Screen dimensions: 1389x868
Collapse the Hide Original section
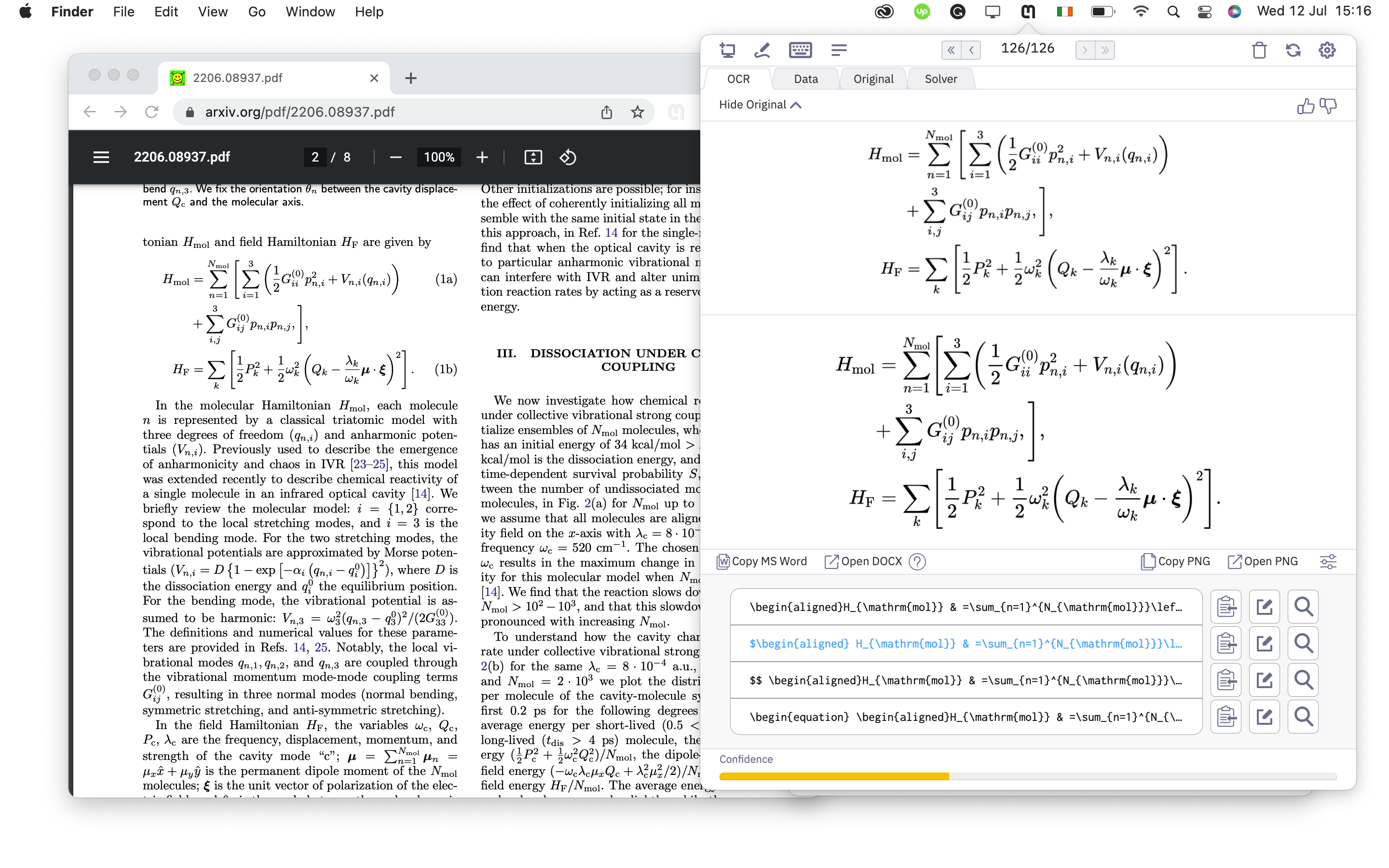pos(759,105)
